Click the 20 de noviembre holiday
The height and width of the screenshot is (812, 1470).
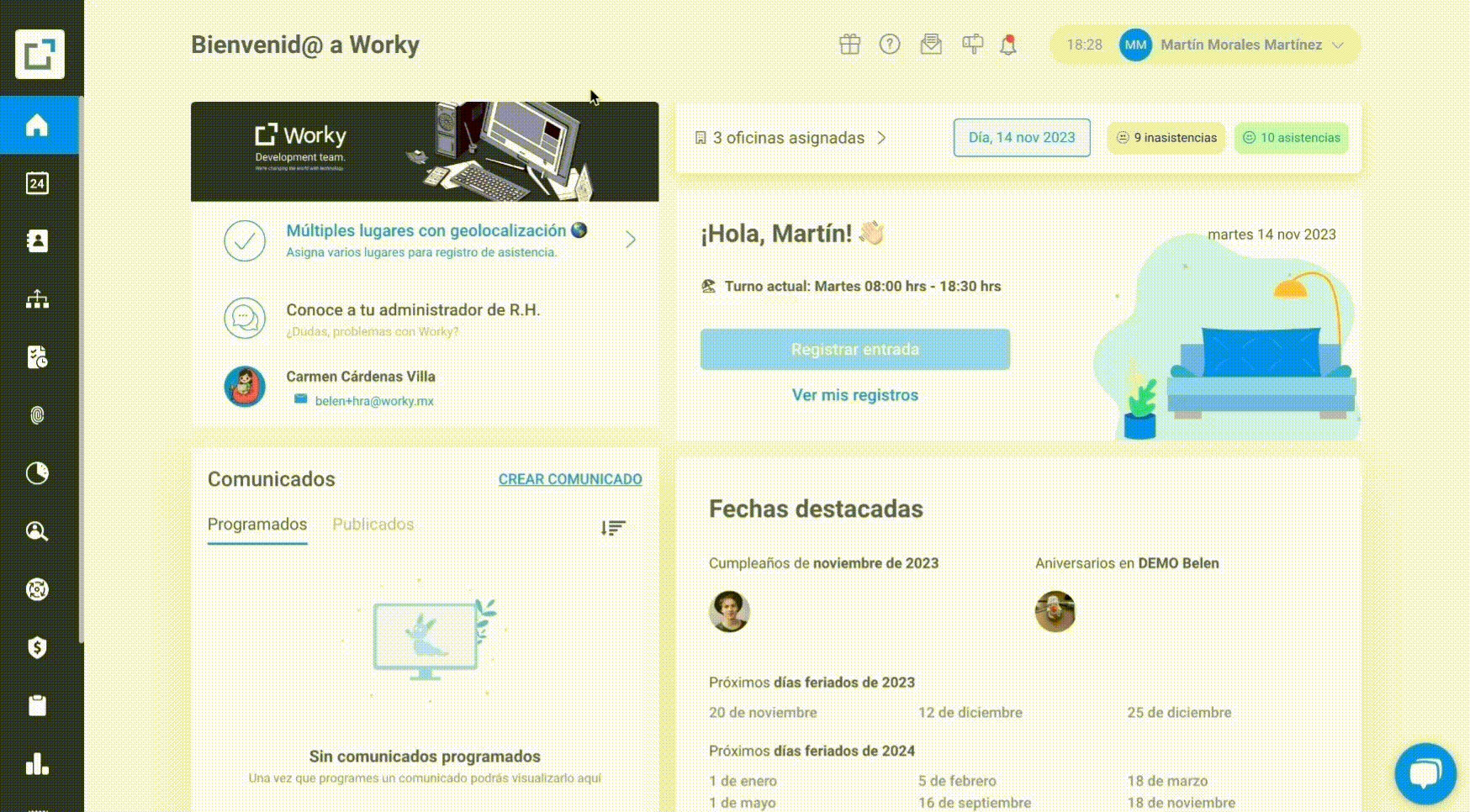(x=763, y=713)
